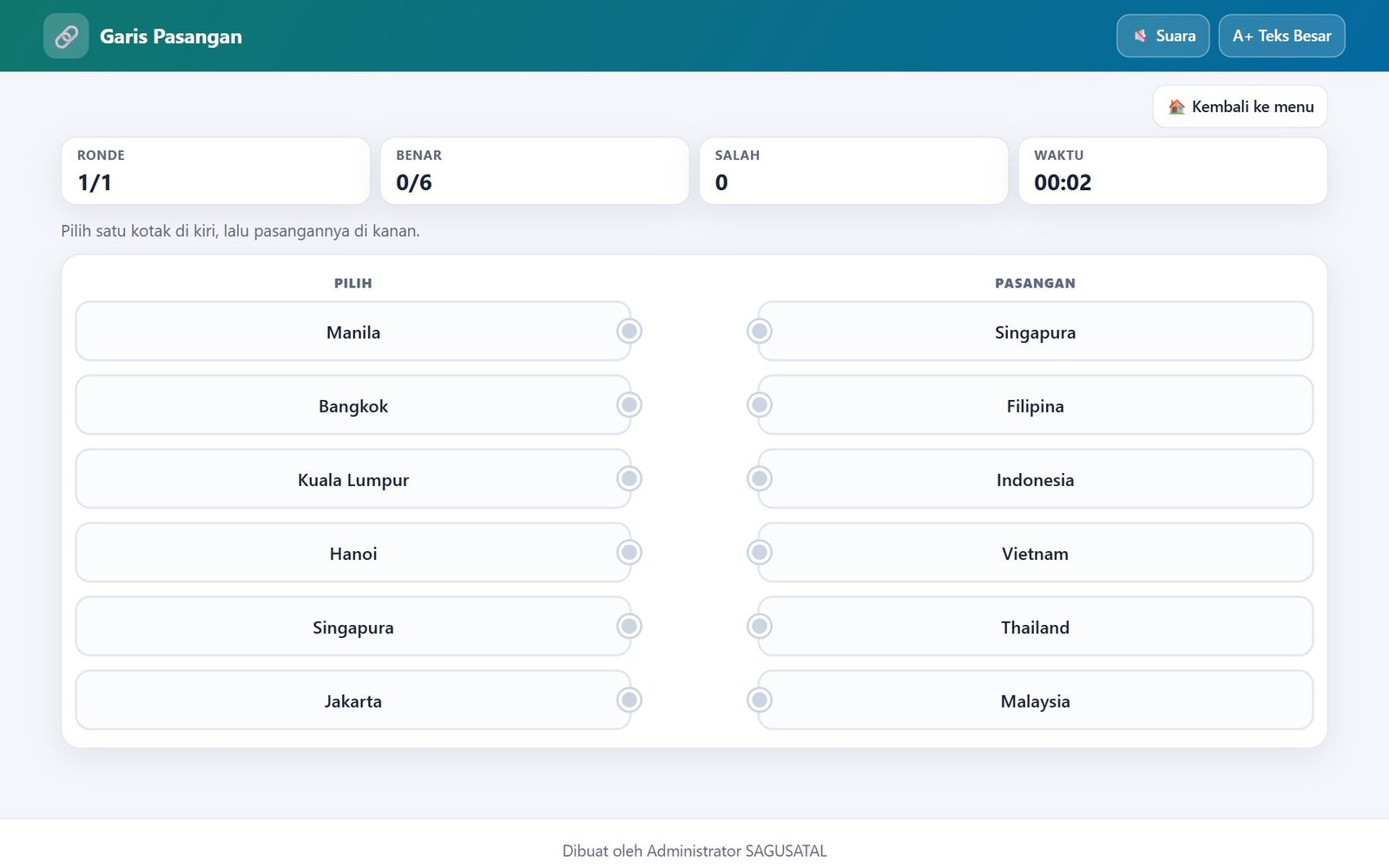Click the Garis Pasangan title text
Viewport: 1389px width, 868px height.
[171, 36]
